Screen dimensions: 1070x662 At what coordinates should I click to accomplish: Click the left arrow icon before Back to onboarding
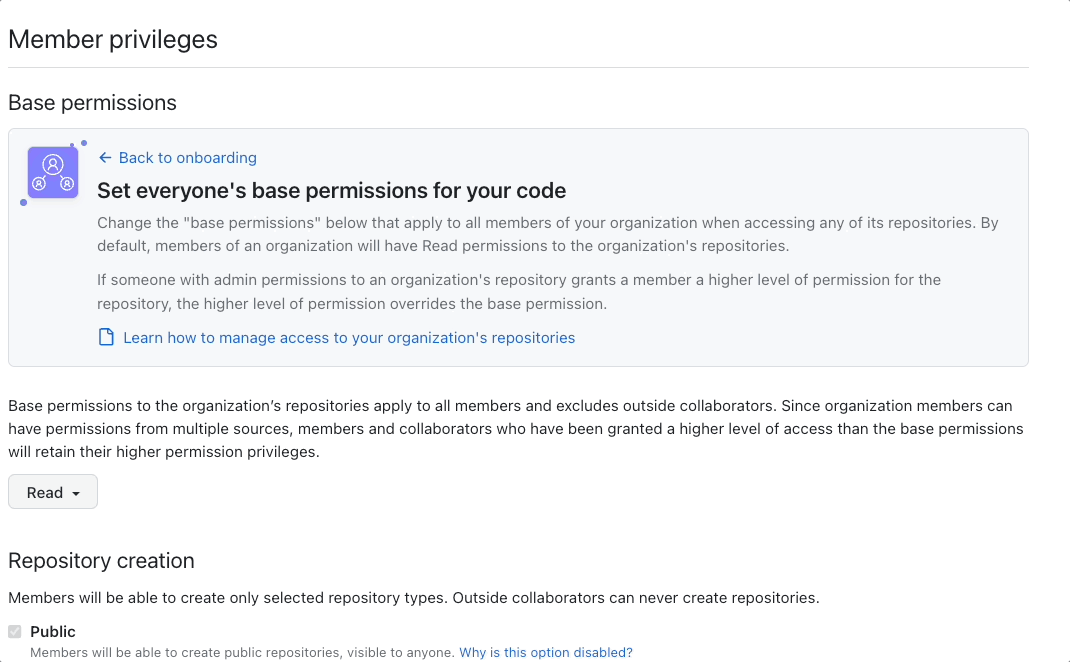pos(104,157)
